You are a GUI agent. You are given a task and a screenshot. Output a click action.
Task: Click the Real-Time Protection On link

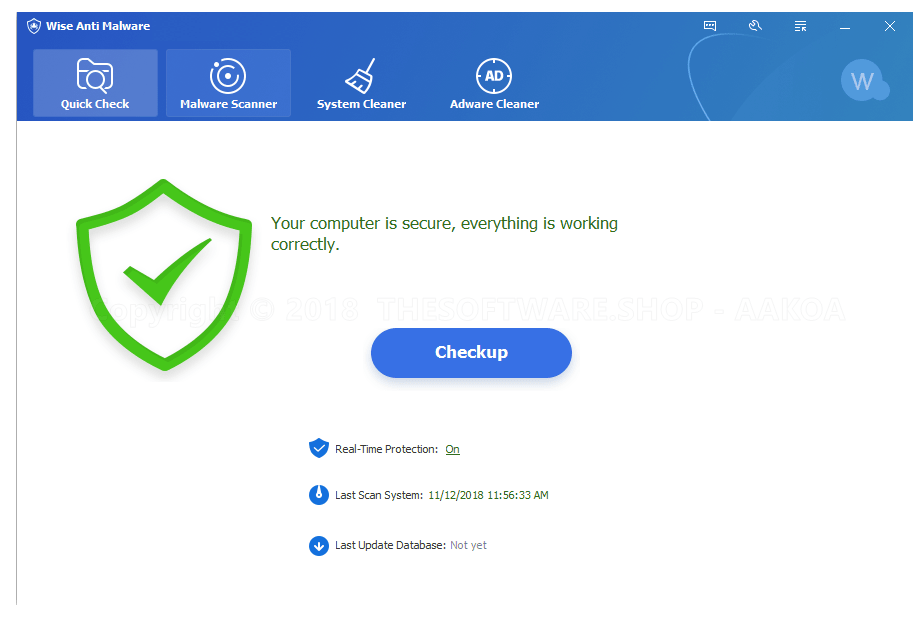click(x=452, y=449)
